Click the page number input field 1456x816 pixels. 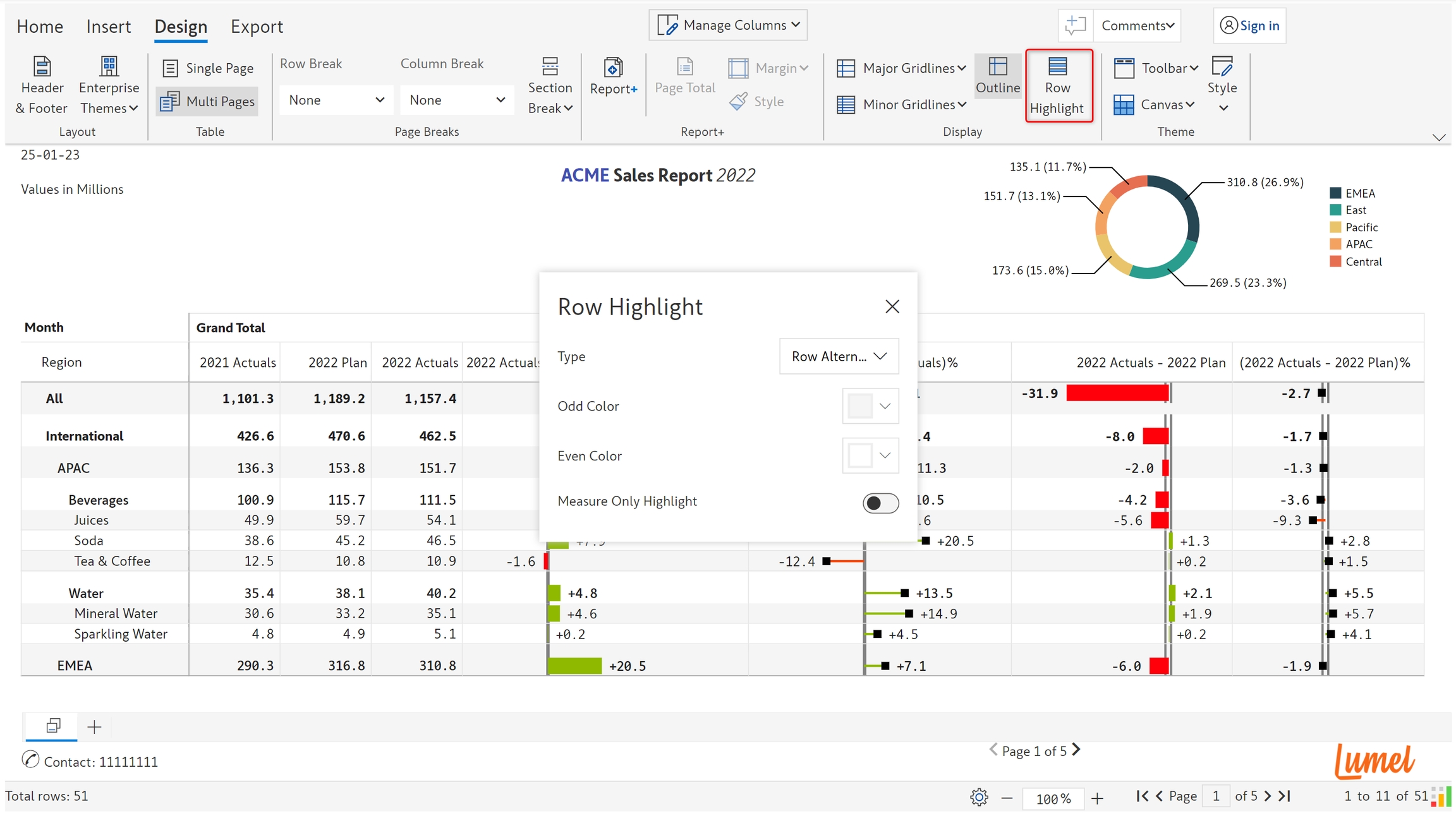[x=1215, y=796]
